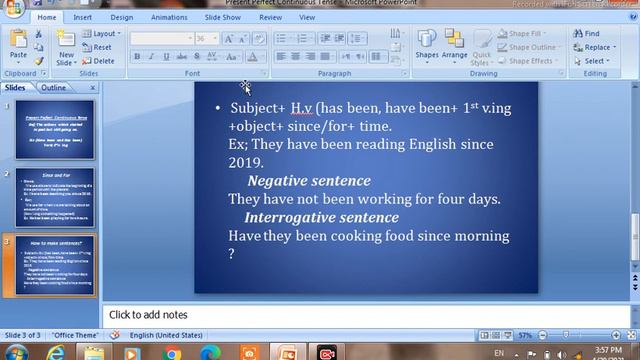Click zoom out minus button
The width and height of the screenshot is (640, 360).
542,335
